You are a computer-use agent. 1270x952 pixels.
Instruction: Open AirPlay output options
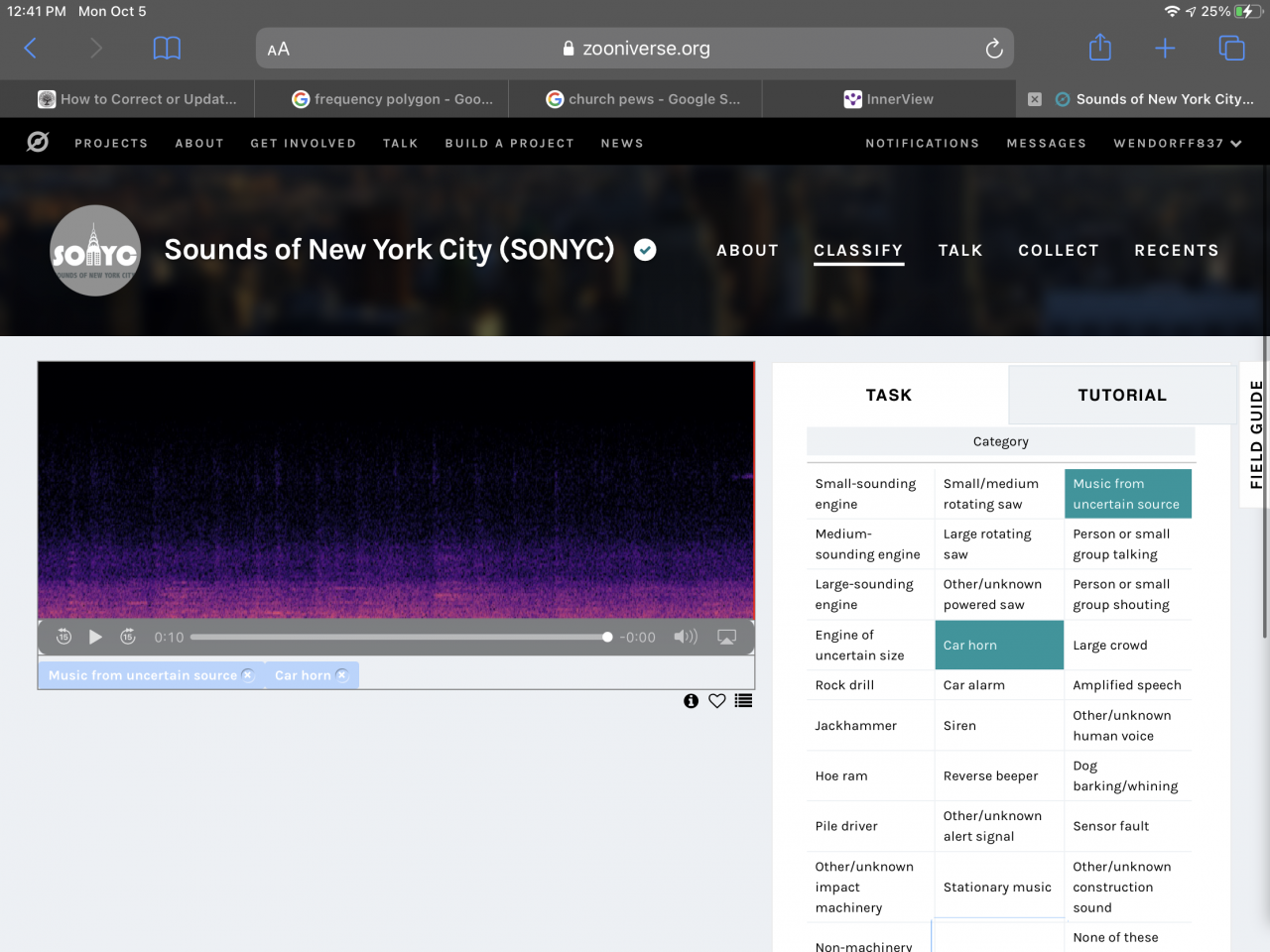coord(727,637)
